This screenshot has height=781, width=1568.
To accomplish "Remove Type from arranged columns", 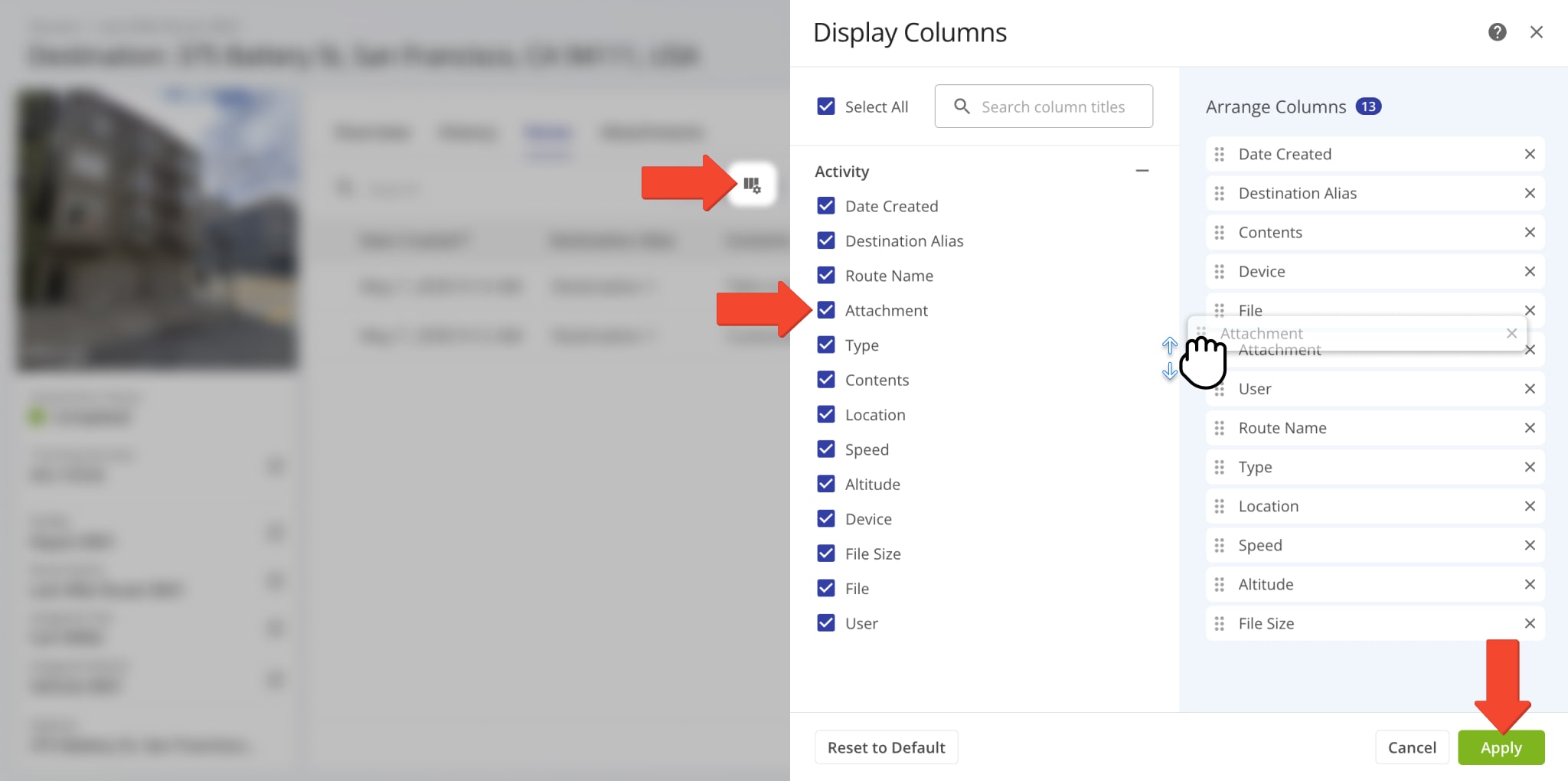I will click(1529, 467).
